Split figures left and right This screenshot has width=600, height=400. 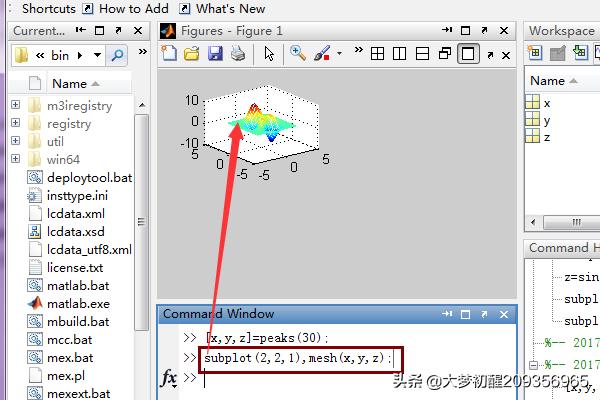(399, 54)
